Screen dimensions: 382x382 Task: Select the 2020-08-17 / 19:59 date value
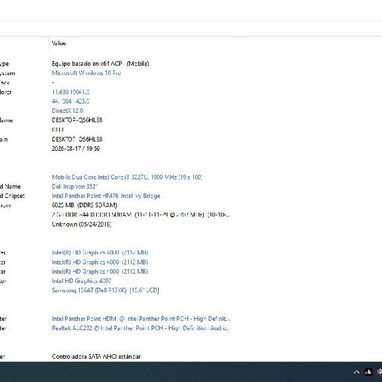(x=76, y=149)
